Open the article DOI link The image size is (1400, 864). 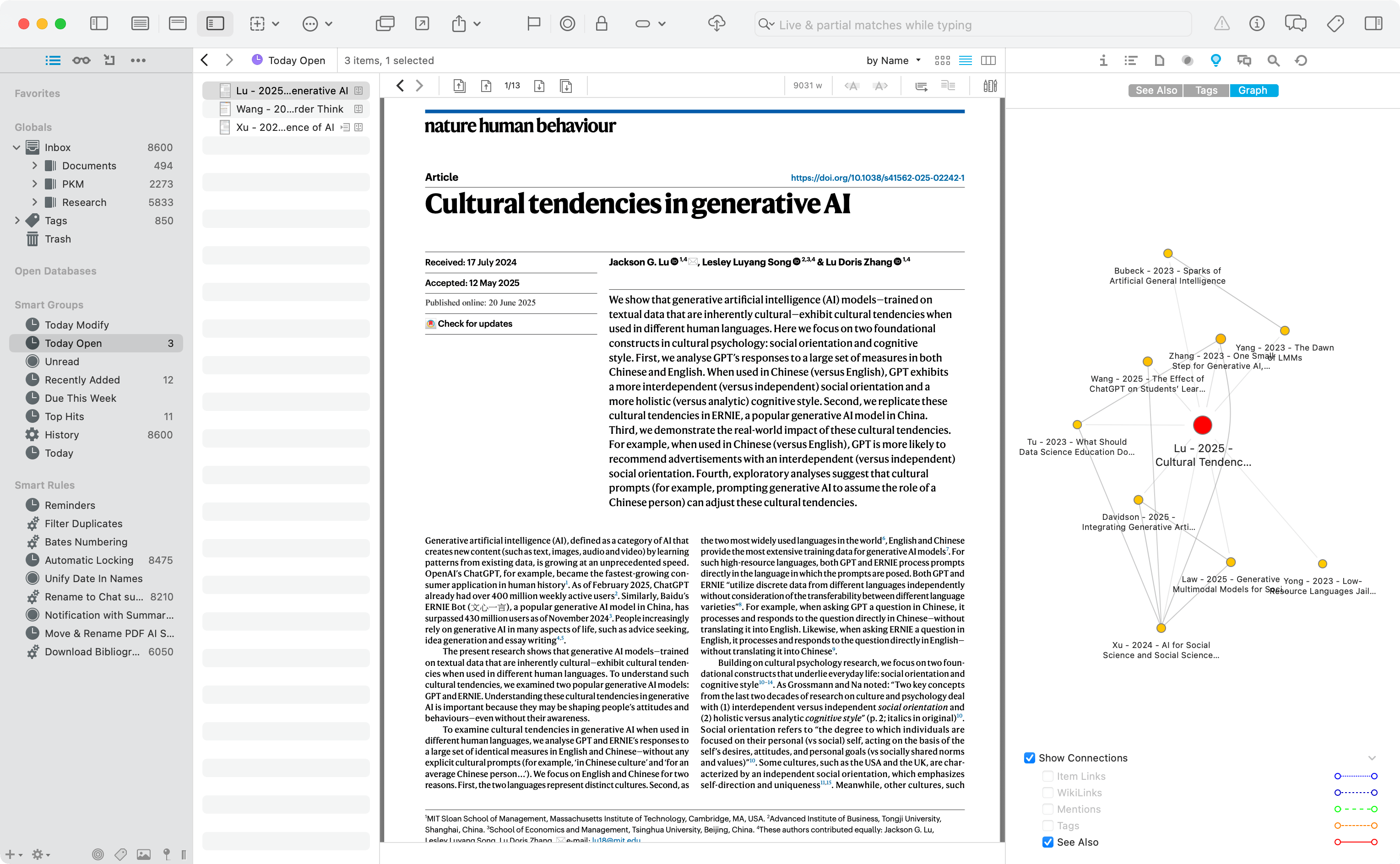[x=877, y=178]
